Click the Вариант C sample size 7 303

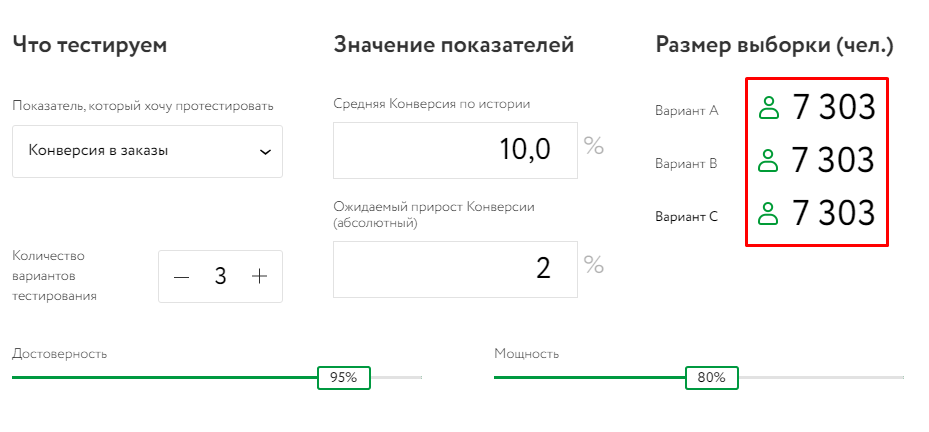834,213
